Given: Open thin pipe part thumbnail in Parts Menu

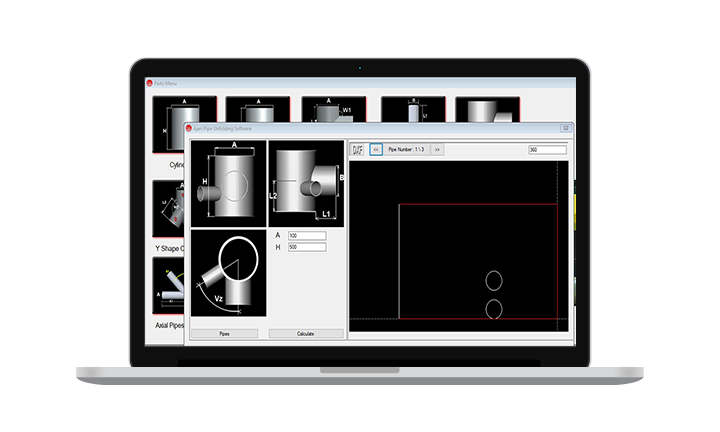Looking at the screenshot, I should (413, 109).
